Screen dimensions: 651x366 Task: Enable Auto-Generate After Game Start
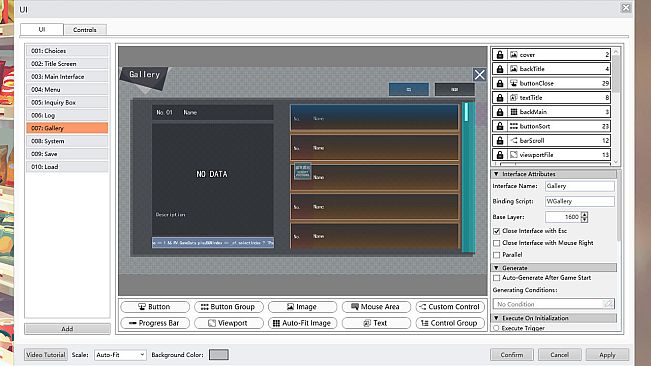[x=497, y=278]
